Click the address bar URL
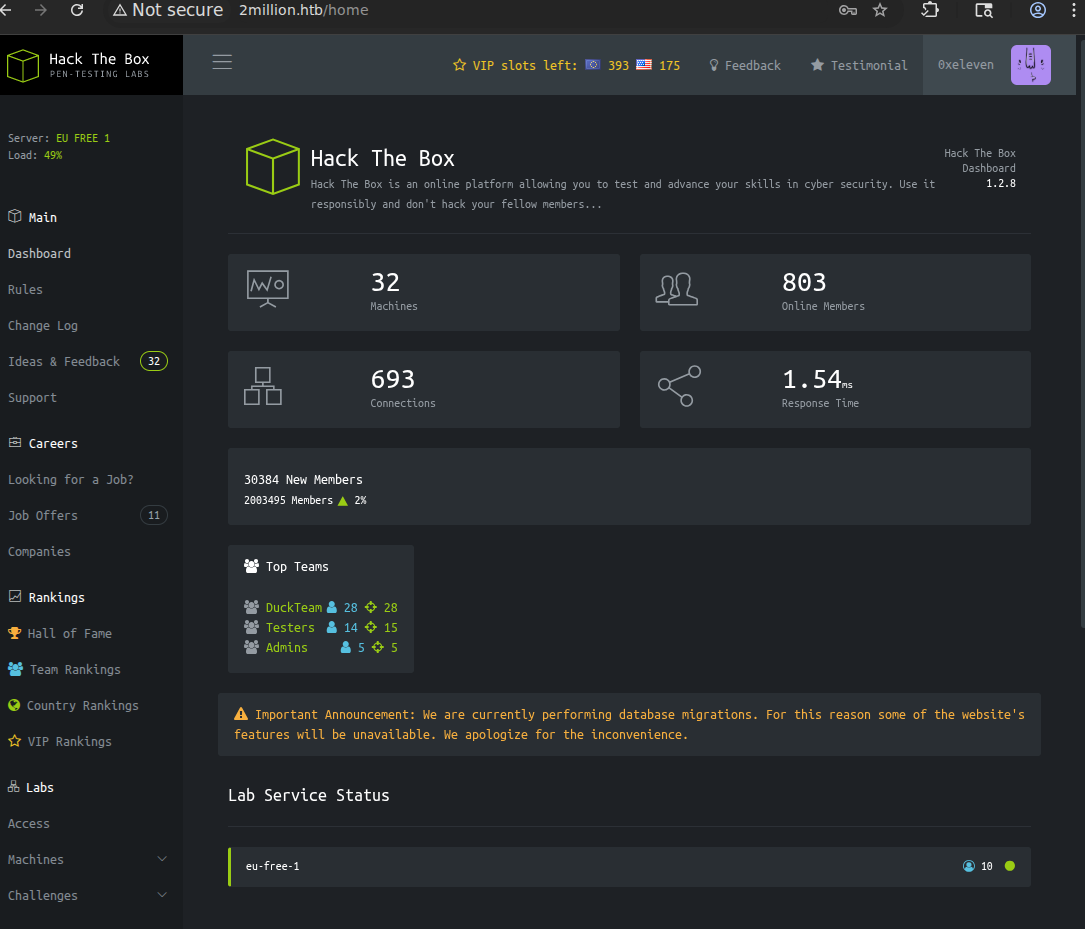 (304, 10)
